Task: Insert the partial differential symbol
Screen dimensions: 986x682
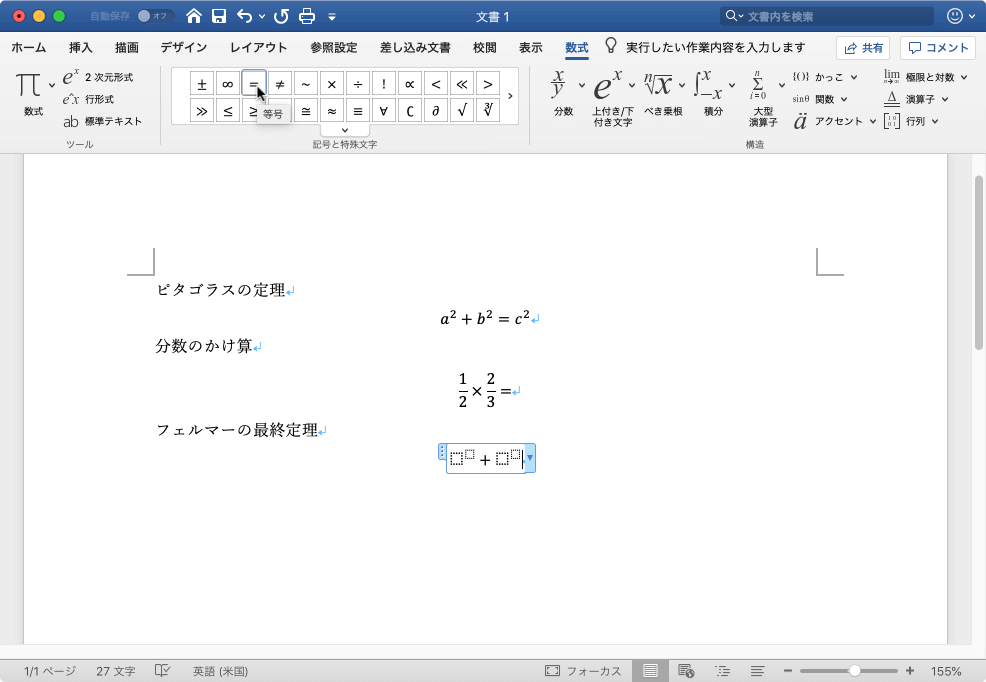Action: 436,111
